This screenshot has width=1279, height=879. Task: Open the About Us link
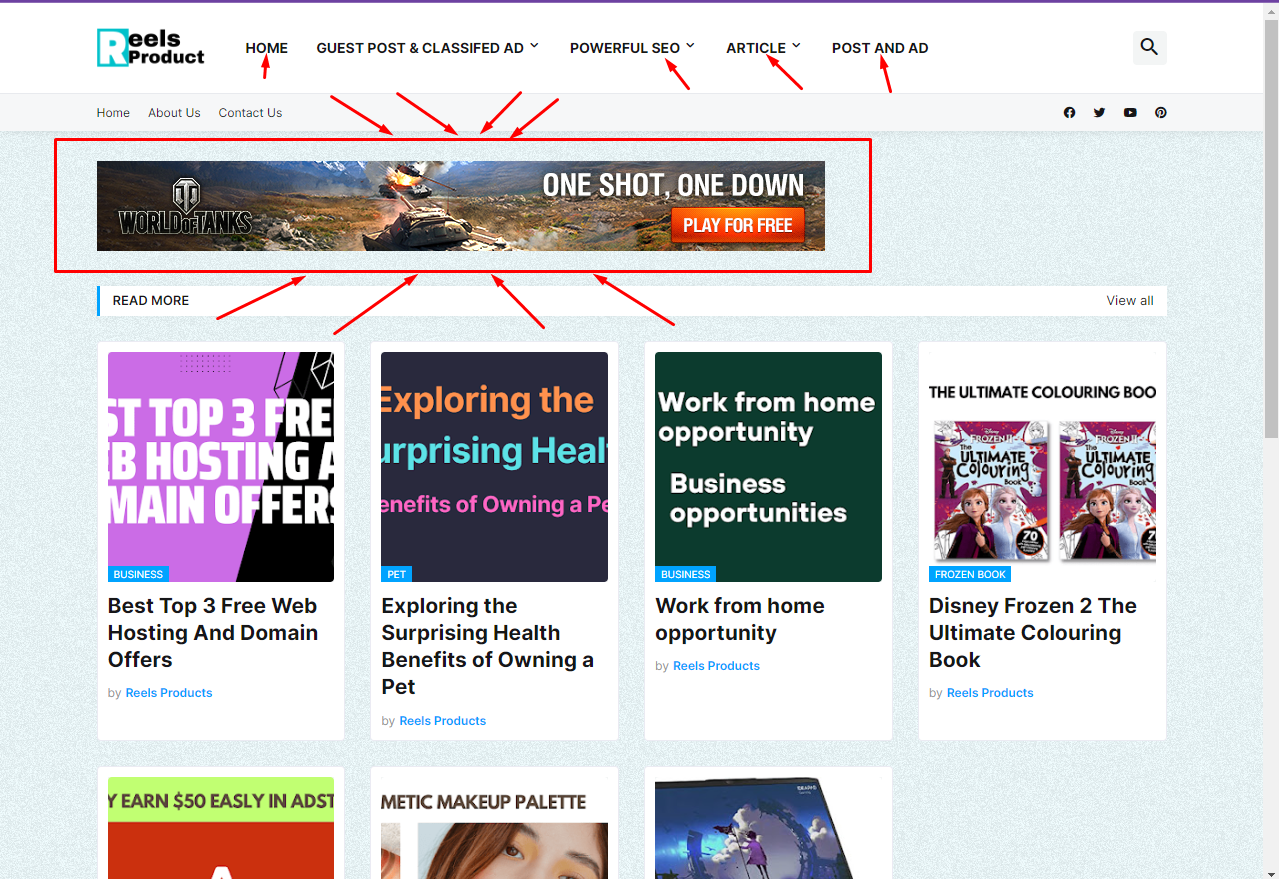tap(174, 113)
